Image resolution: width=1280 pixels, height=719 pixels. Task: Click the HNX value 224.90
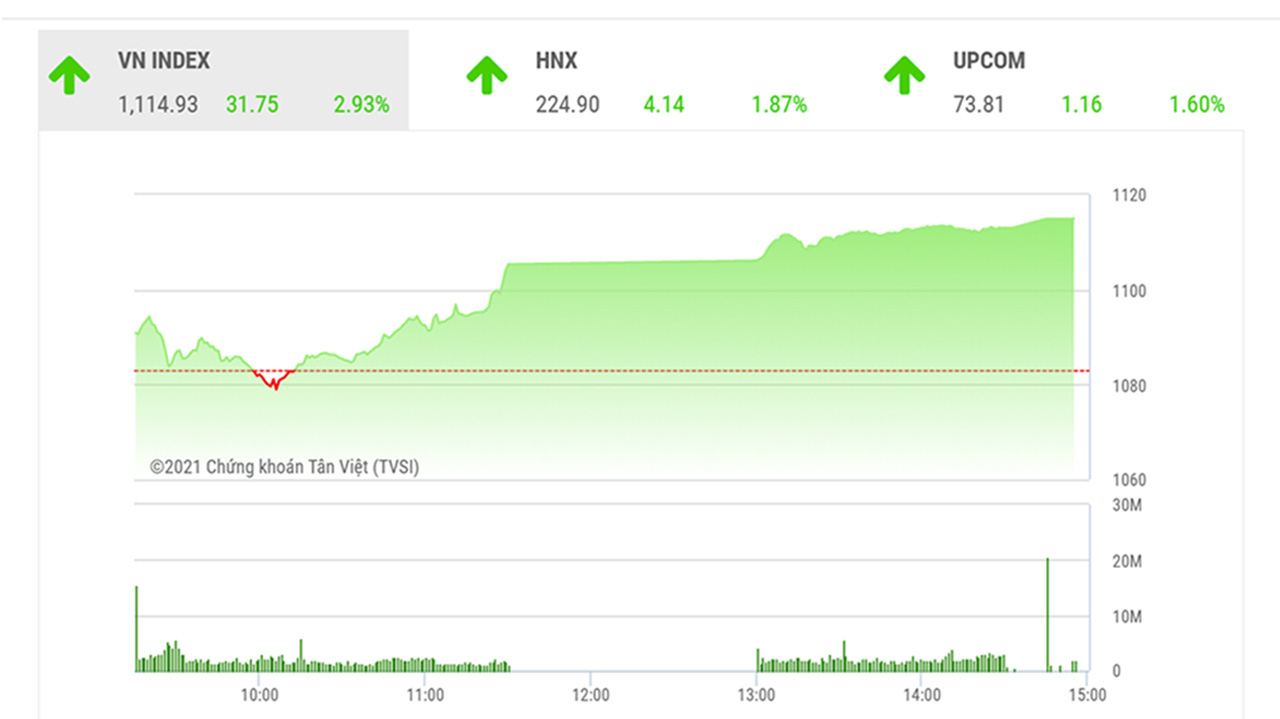[x=567, y=105]
